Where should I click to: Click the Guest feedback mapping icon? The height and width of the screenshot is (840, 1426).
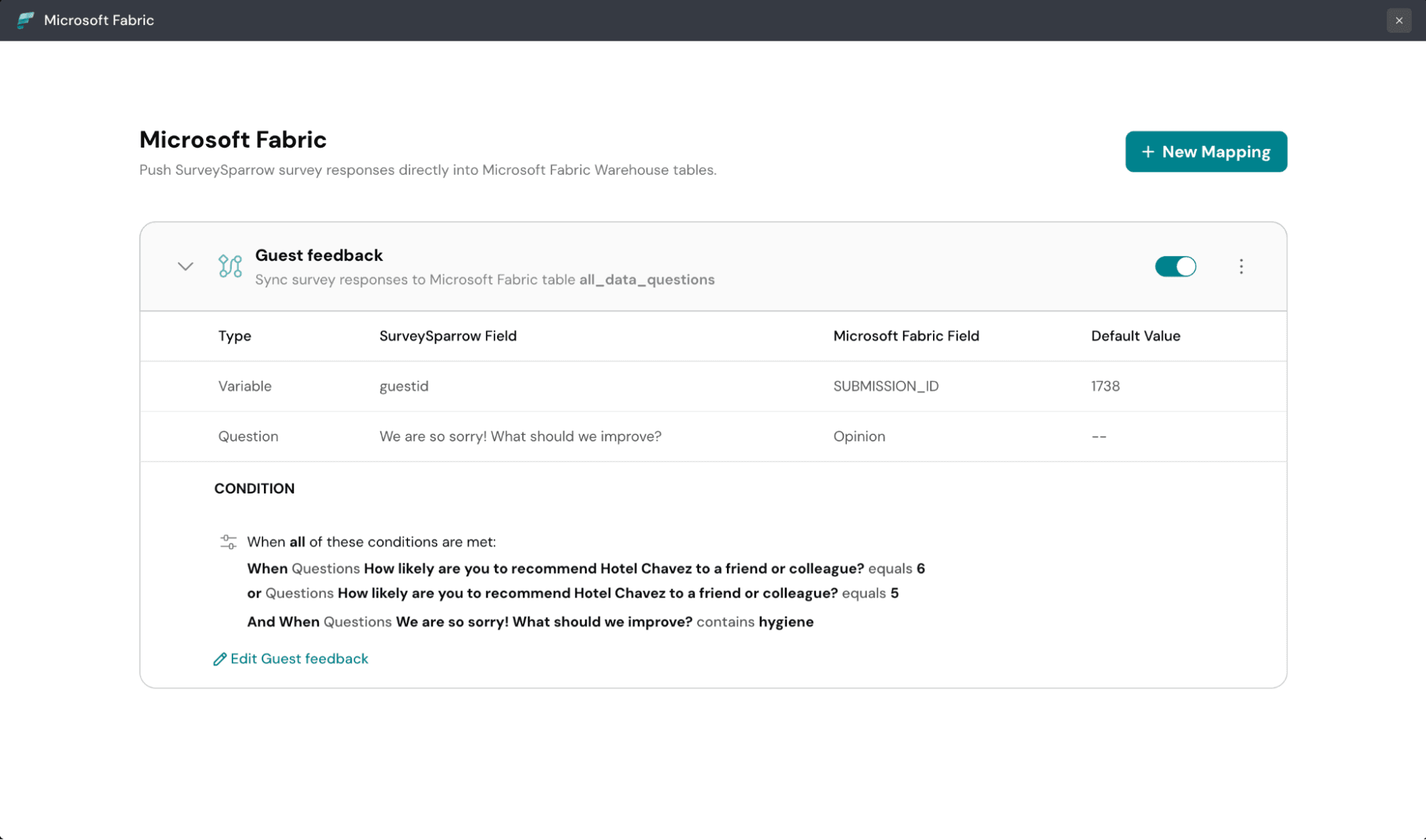coord(230,266)
